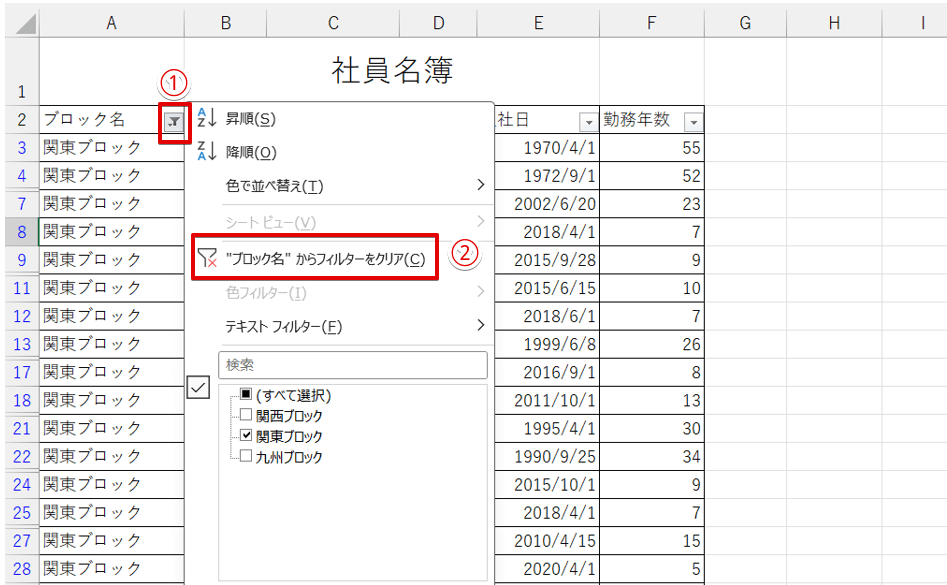Click the ascending sort A-Z icon
The height and width of the screenshot is (585, 947).
click(x=205, y=119)
